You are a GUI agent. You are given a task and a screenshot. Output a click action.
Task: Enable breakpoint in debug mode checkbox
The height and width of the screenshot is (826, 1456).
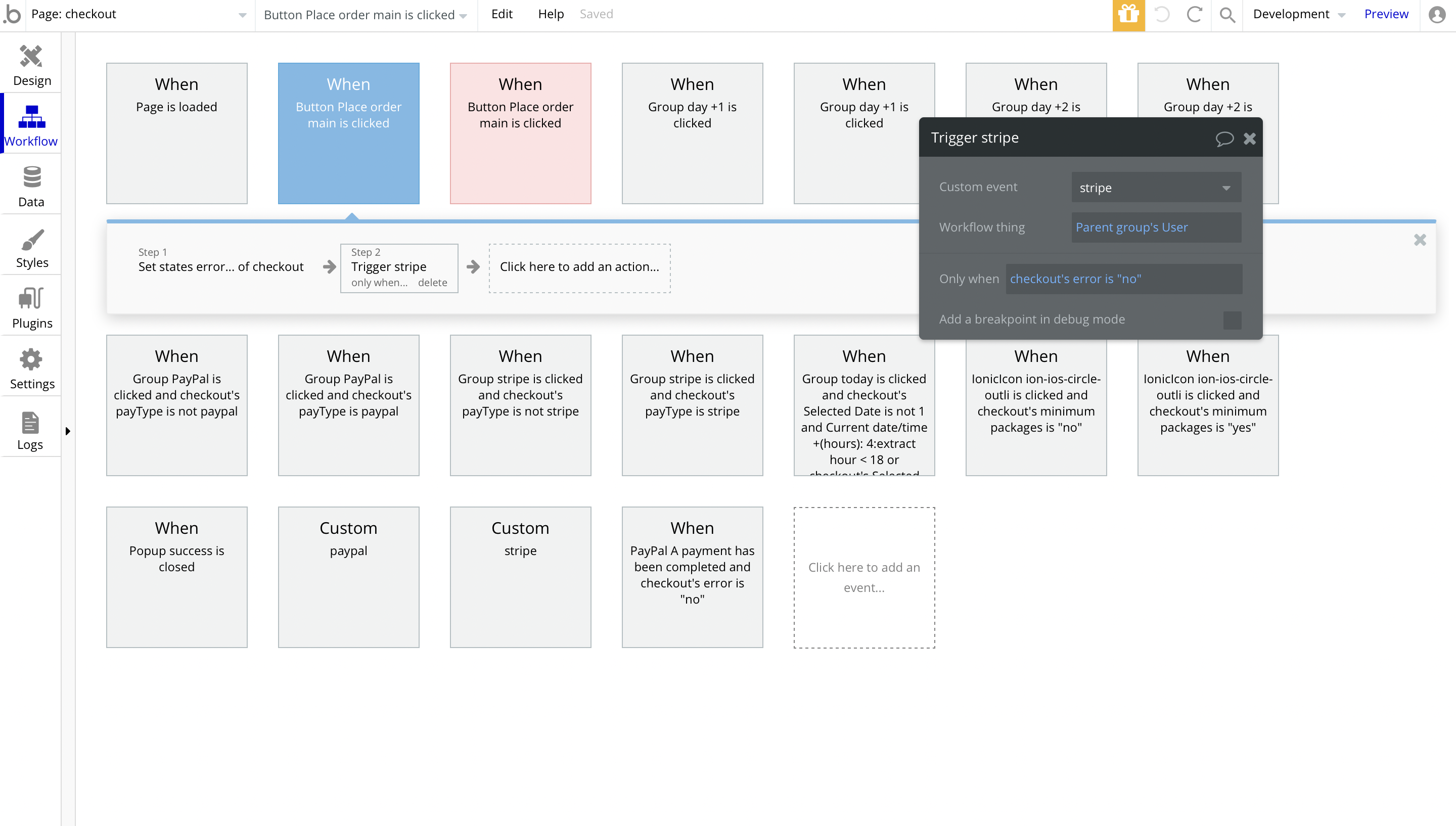[x=1232, y=320]
